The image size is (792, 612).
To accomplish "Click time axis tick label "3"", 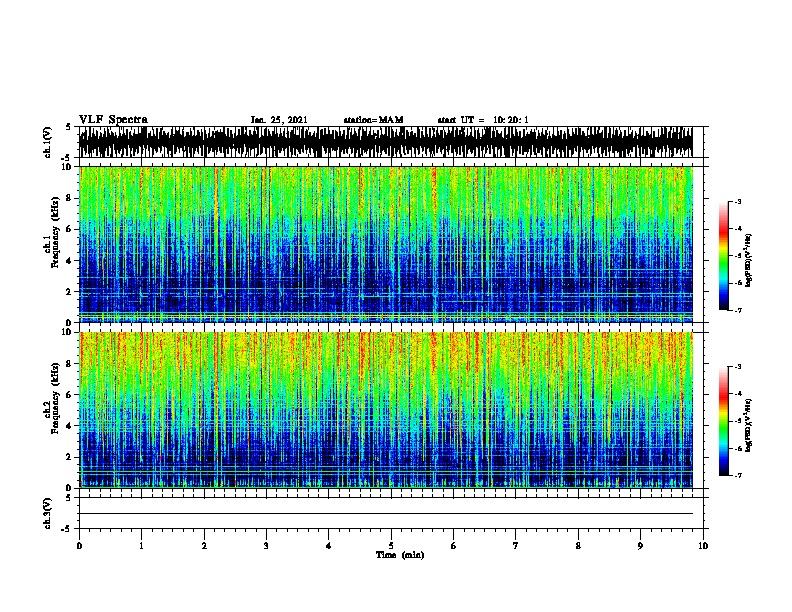I will [x=266, y=546].
